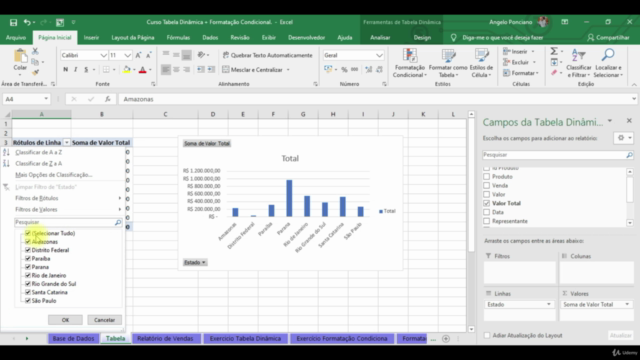This screenshot has width=640, height=360.
Task: Pick the red font color button
Action: [x=142, y=70]
